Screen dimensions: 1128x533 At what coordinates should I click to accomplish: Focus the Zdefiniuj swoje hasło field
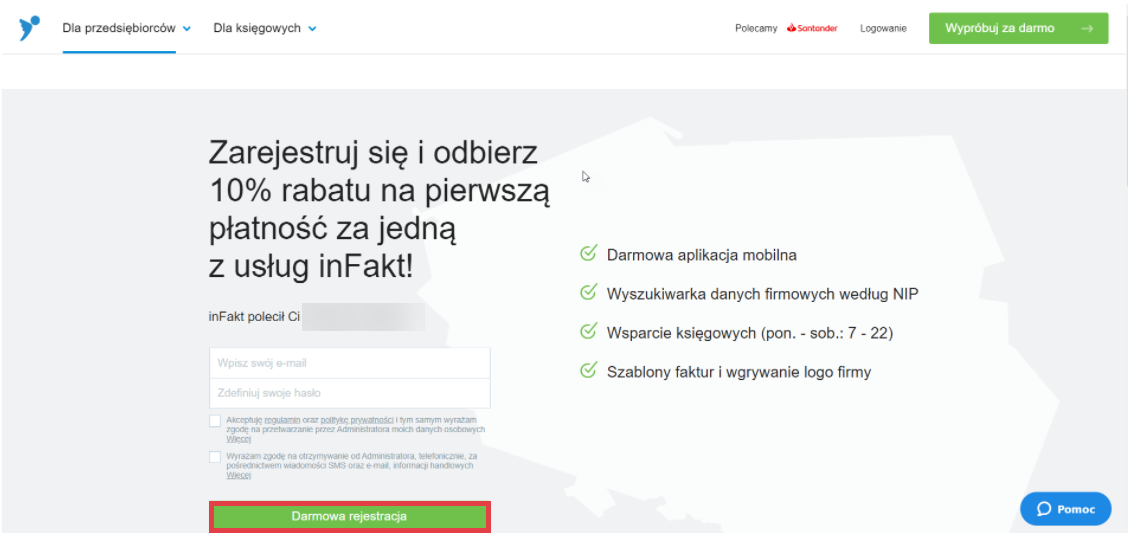349,393
